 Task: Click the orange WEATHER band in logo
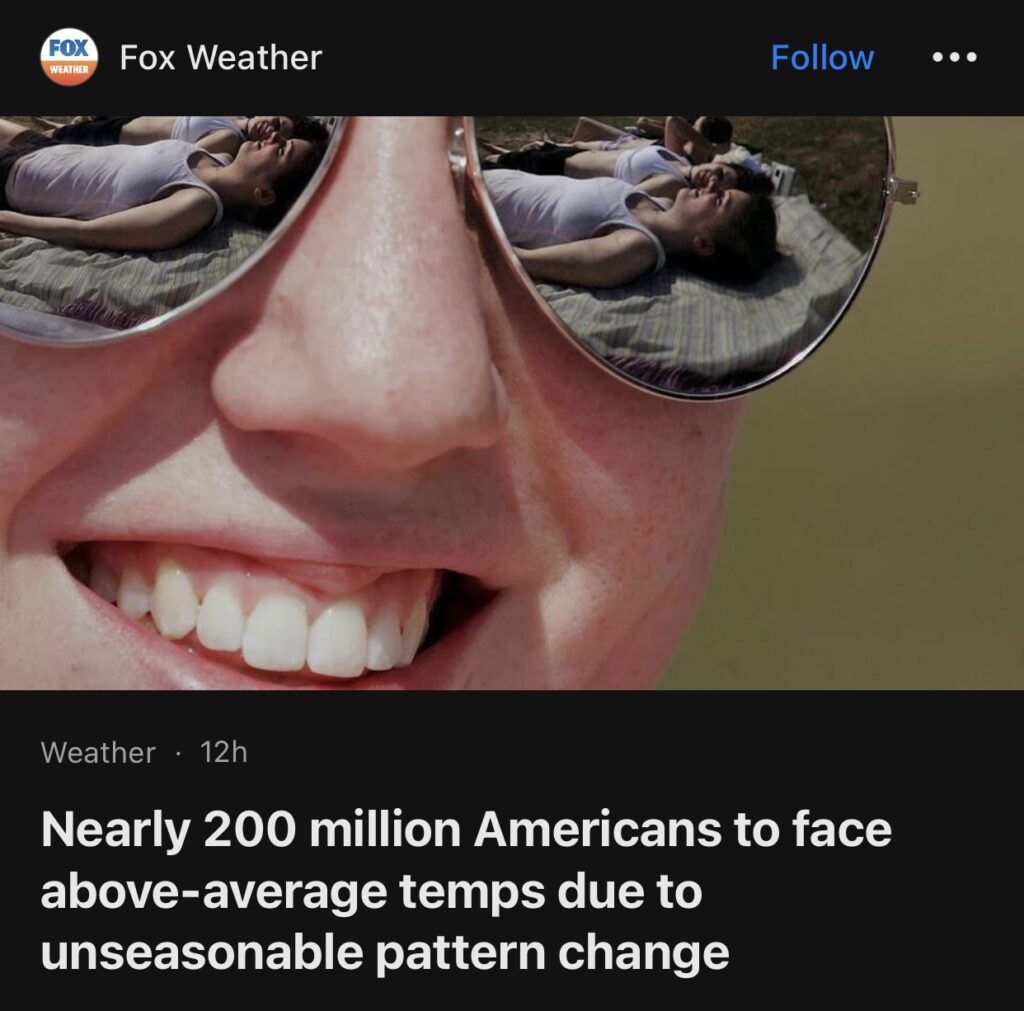tap(69, 71)
